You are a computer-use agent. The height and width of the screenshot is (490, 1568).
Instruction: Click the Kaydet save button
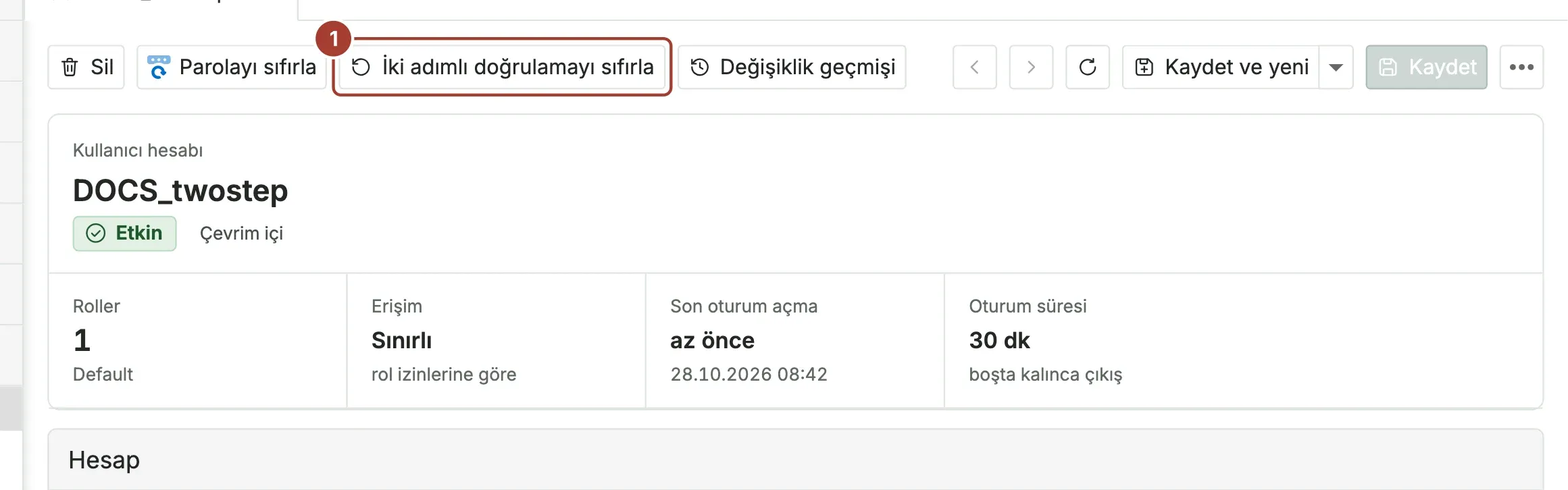click(1427, 67)
